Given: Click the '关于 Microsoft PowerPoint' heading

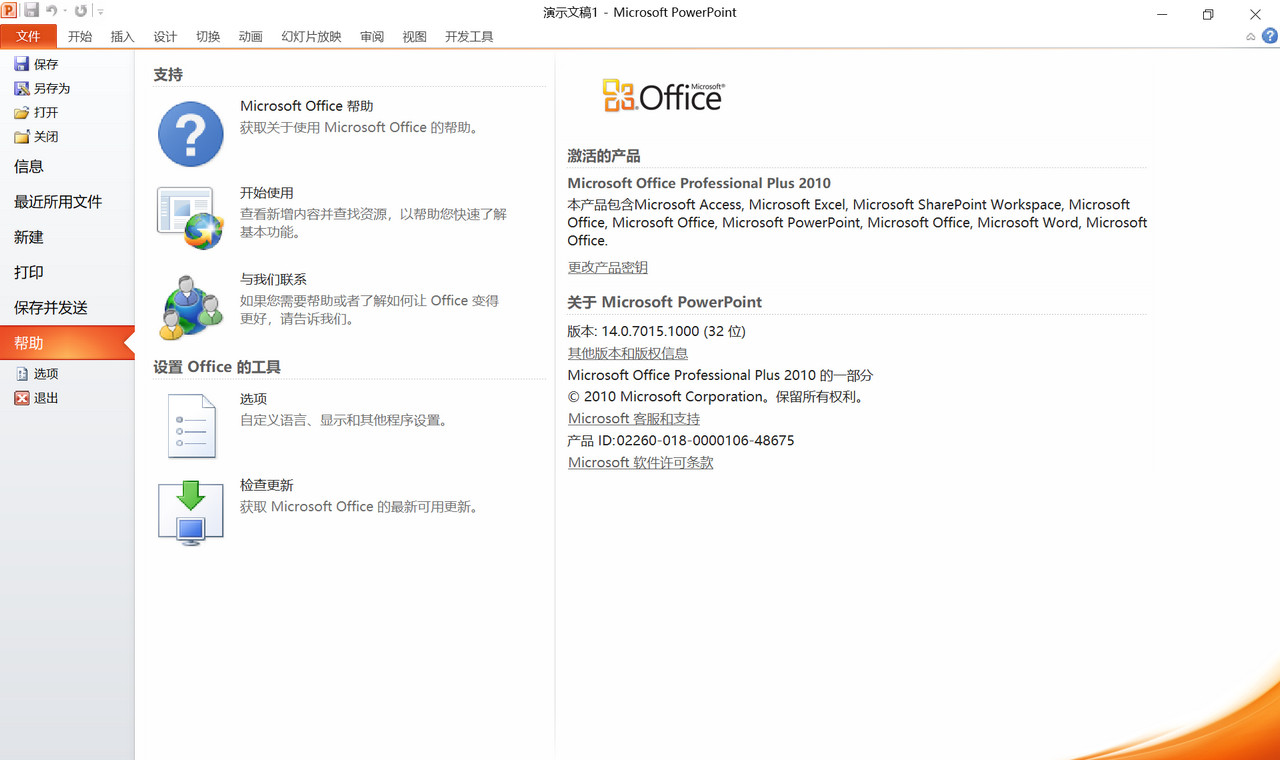Looking at the screenshot, I should click(665, 302).
